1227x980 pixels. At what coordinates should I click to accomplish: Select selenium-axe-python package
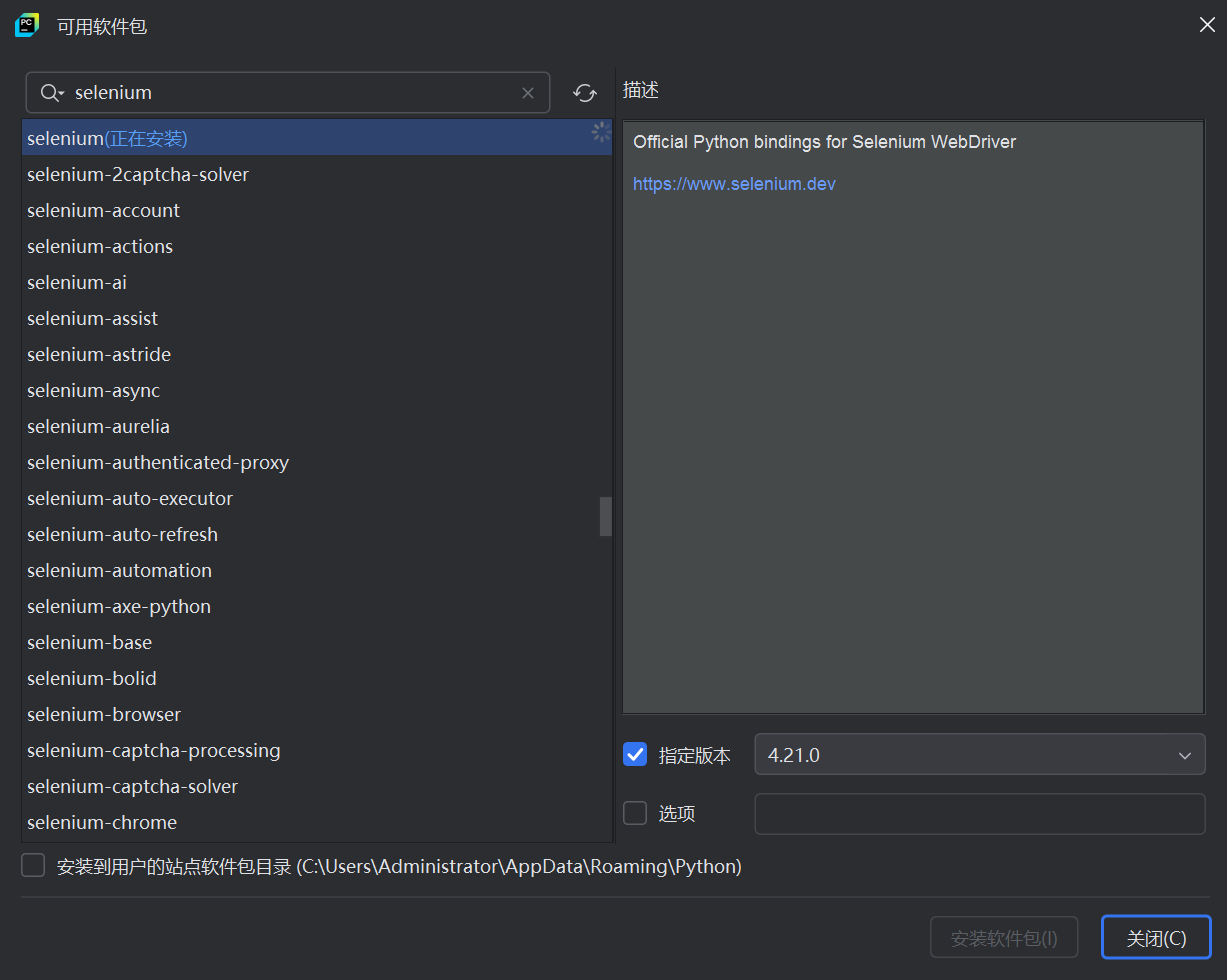click(317, 606)
